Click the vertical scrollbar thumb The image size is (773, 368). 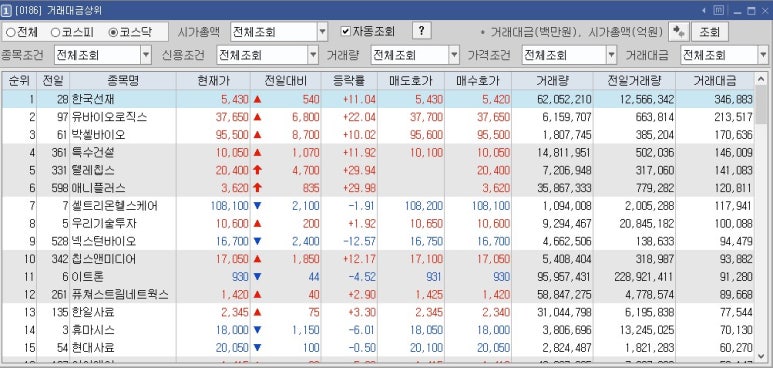(761, 106)
